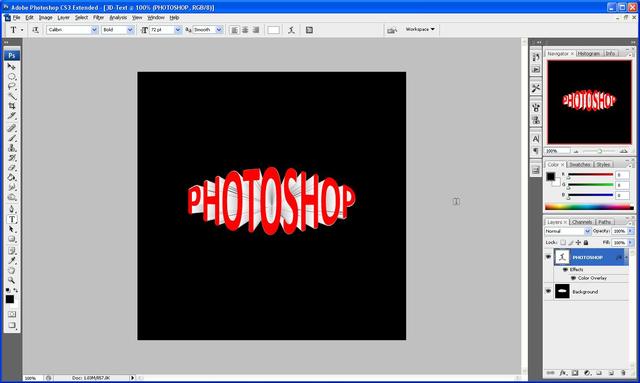Switch to the Channels tab

point(582,222)
